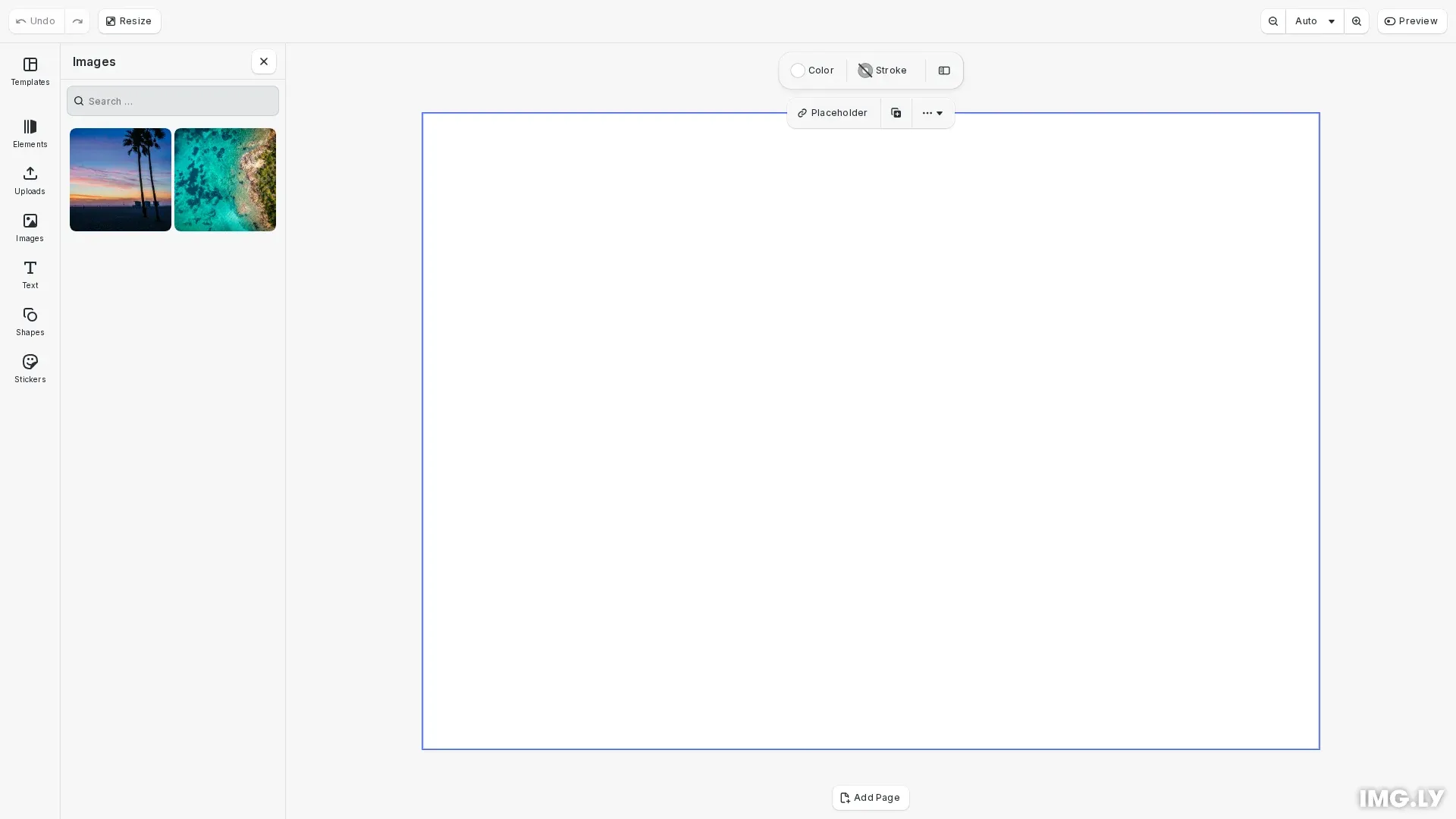The height and width of the screenshot is (819, 1456).
Task: Toggle the Preview mode
Action: 1411,21
